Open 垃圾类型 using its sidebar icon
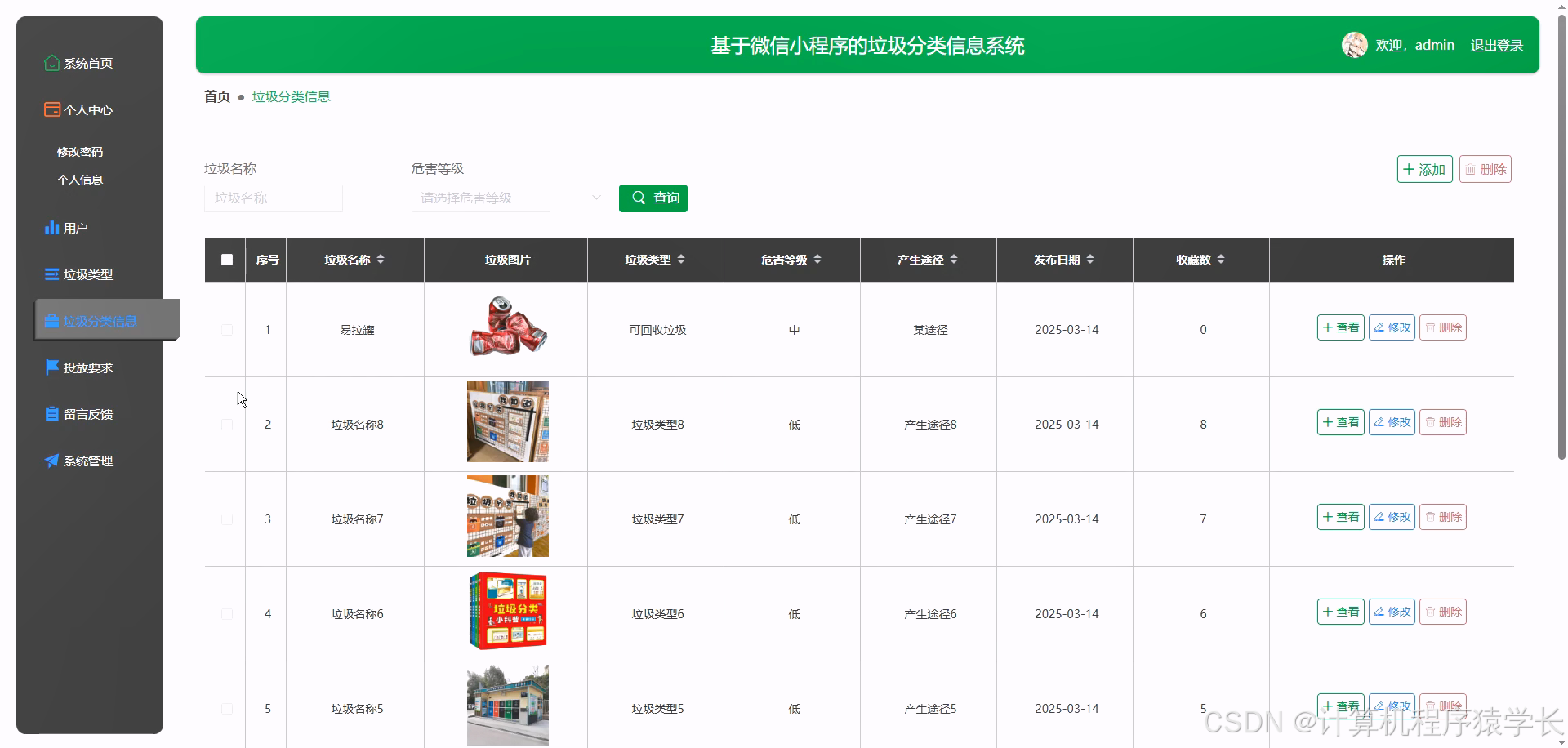The image size is (1568, 748). pos(51,274)
